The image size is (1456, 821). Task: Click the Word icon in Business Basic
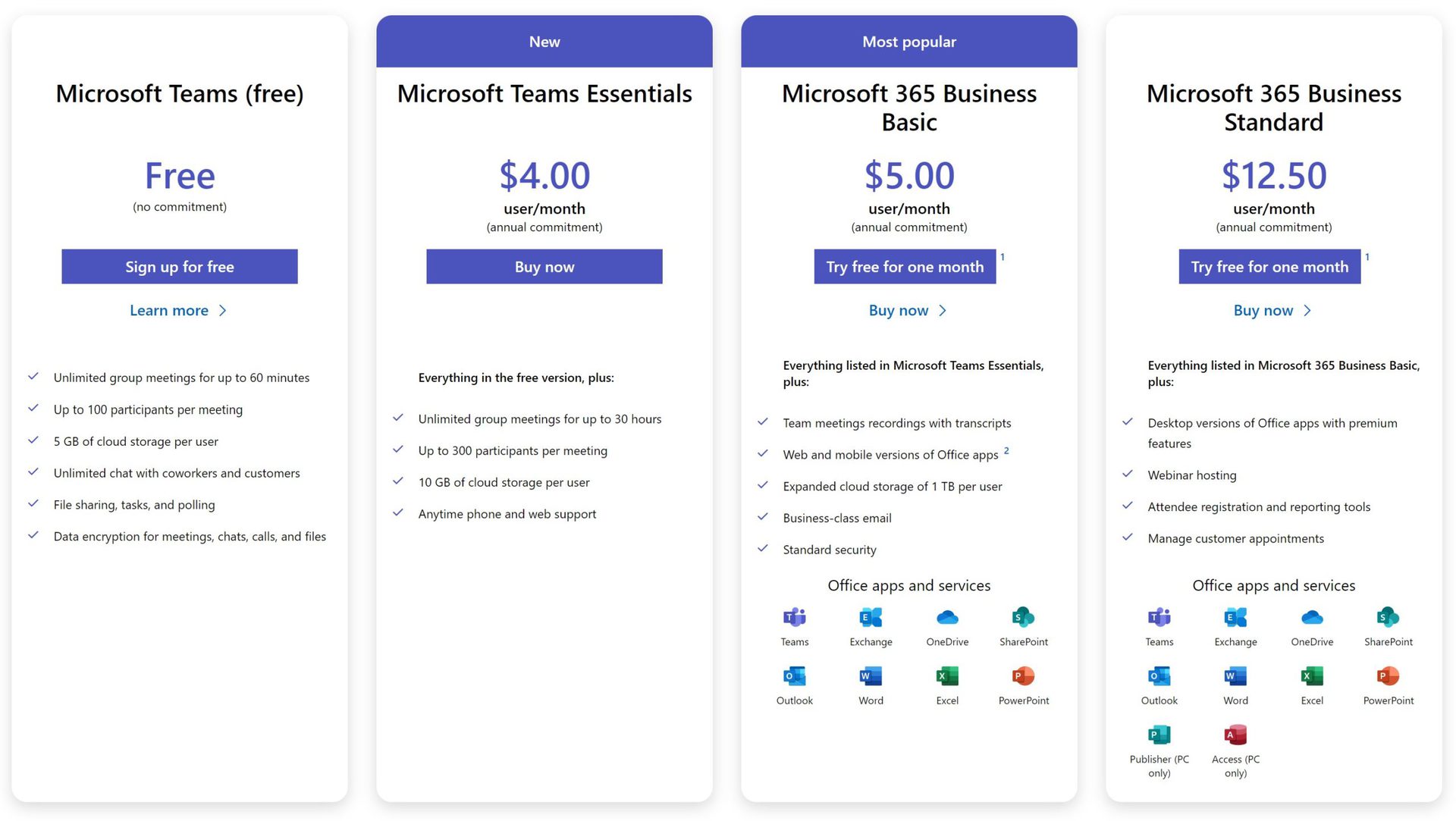pos(868,676)
